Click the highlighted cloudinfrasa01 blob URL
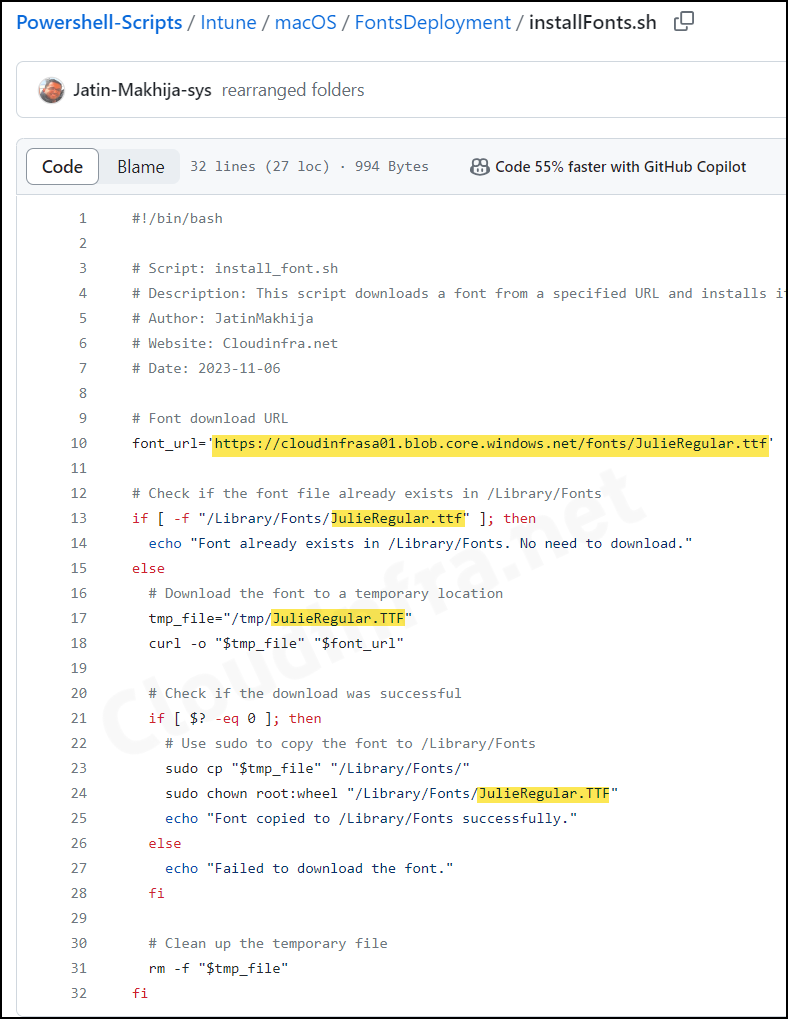Viewport: 788px width, 1019px height. (490, 444)
